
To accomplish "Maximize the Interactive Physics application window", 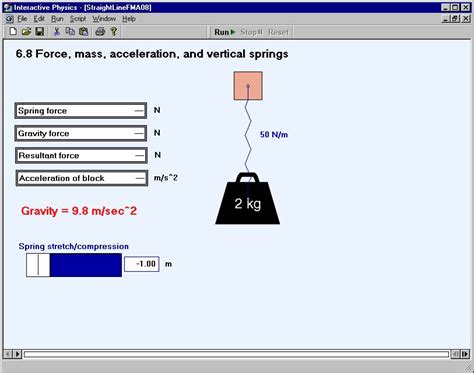I will click(x=455, y=7).
